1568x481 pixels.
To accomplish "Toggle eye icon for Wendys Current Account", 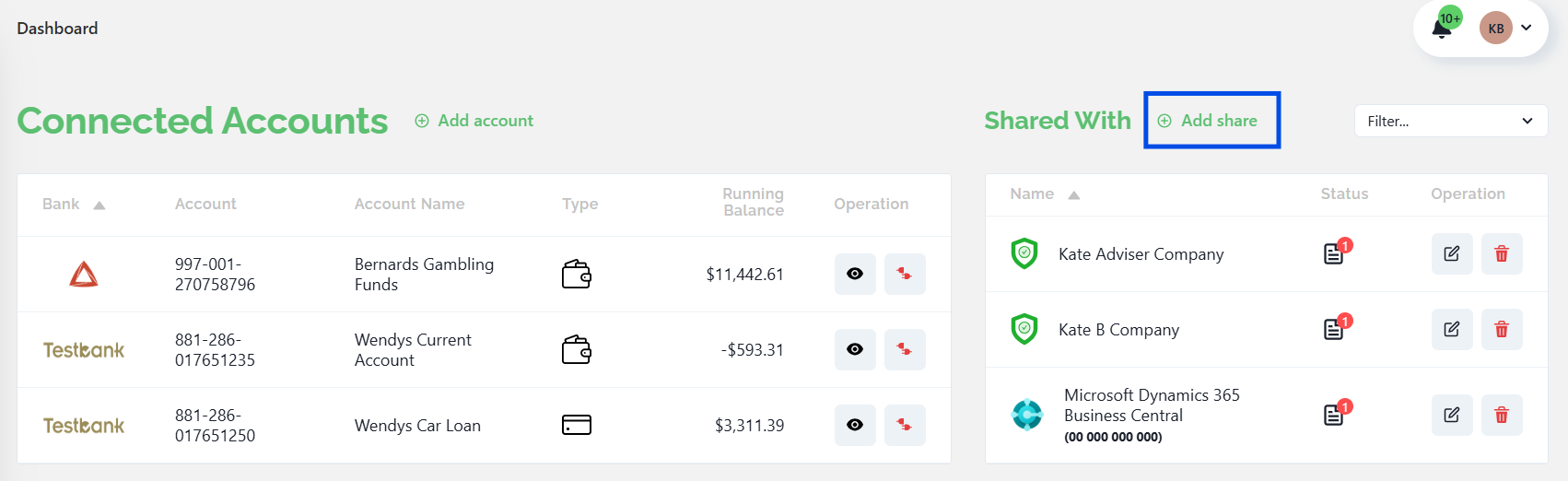I will click(855, 350).
